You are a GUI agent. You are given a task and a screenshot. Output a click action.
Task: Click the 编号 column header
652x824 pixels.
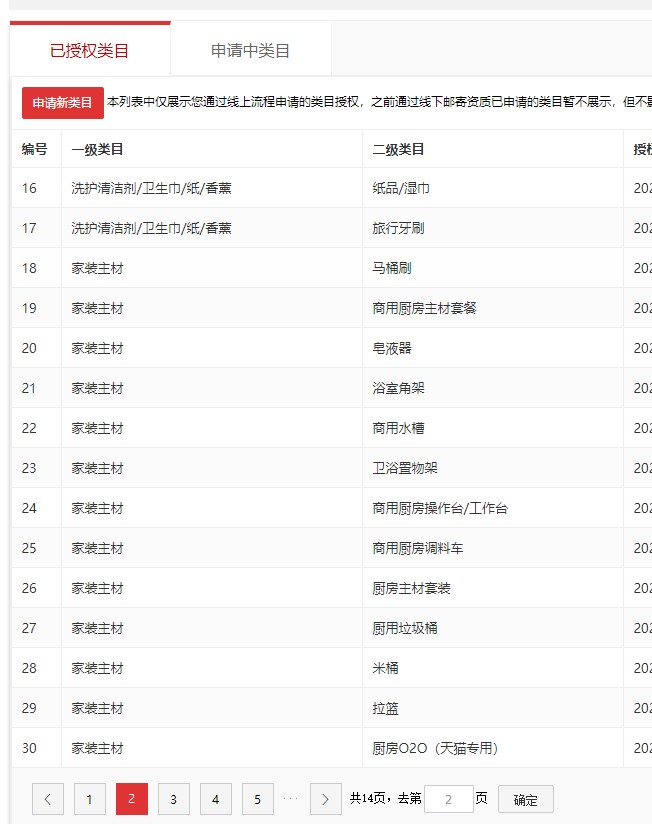(35, 149)
